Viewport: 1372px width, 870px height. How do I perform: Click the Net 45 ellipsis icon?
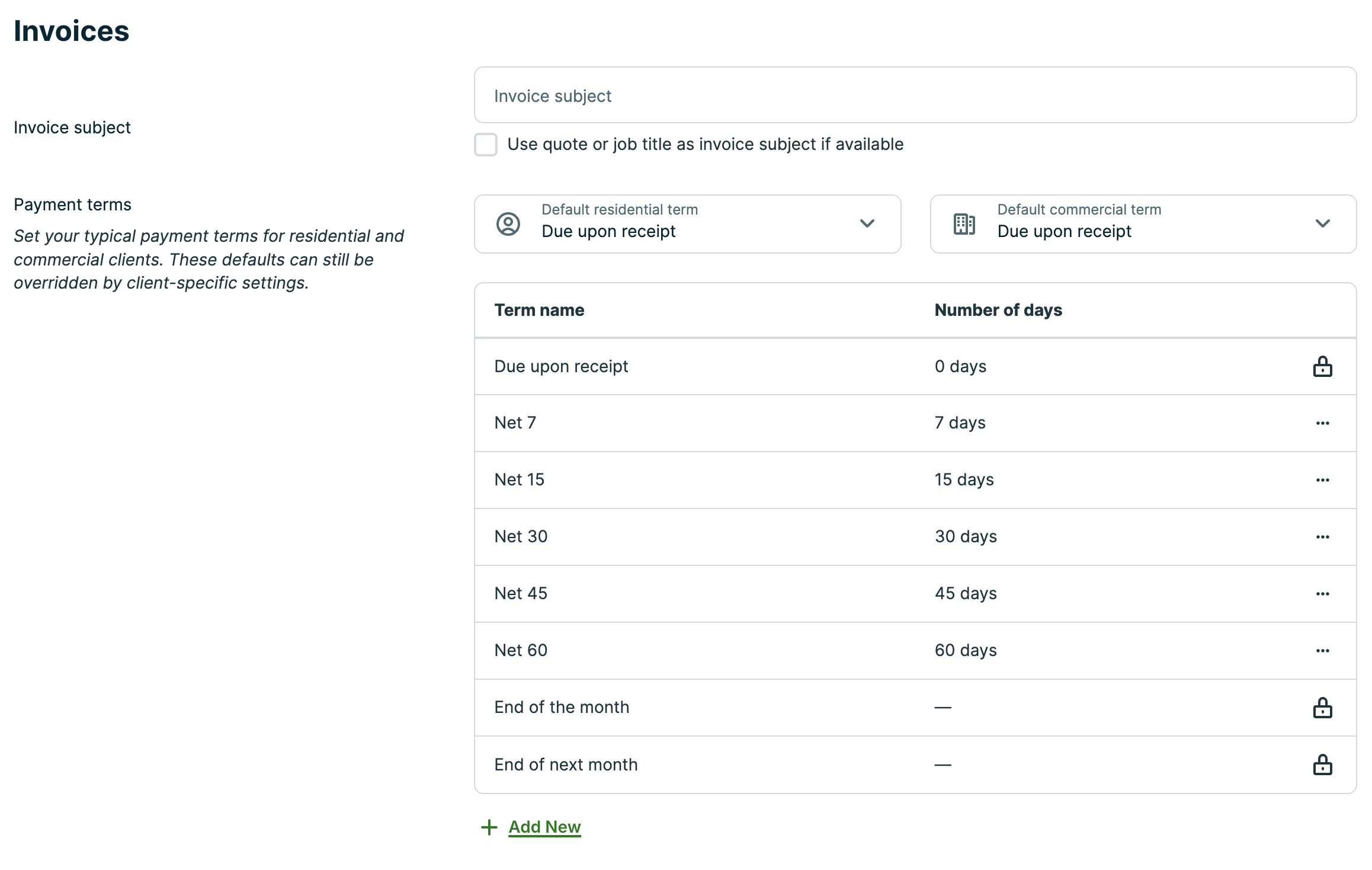click(1322, 594)
